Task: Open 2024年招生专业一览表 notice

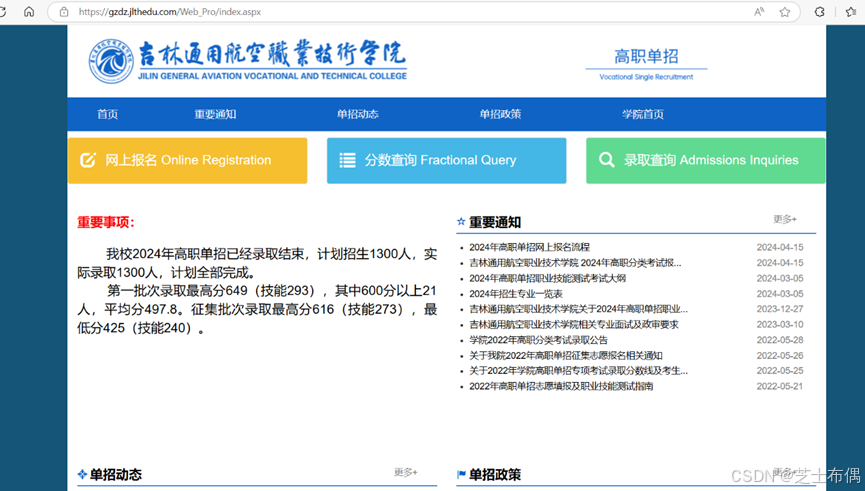Action: [x=516, y=293]
